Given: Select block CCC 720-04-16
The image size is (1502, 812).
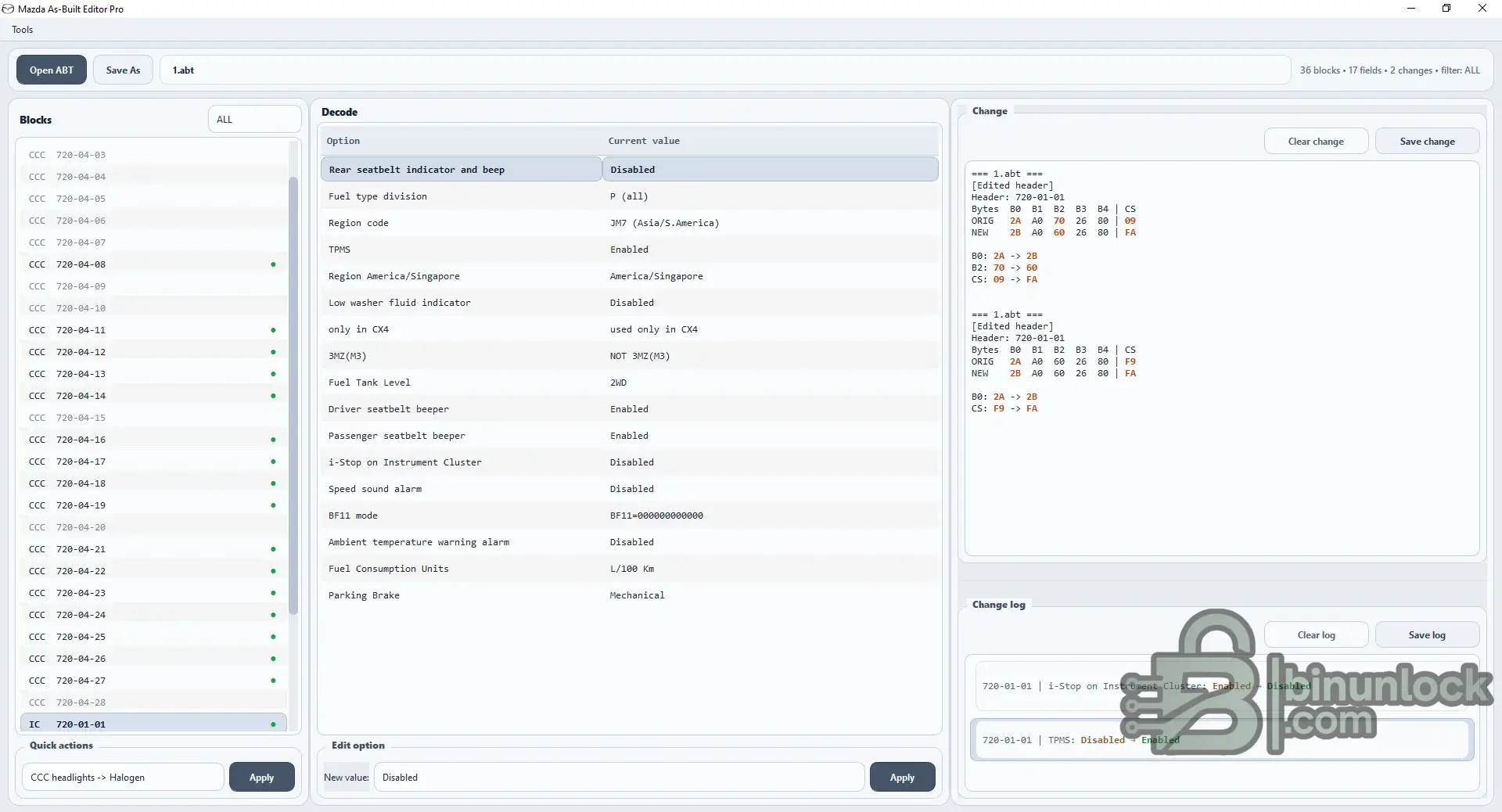Looking at the screenshot, I should coord(153,440).
